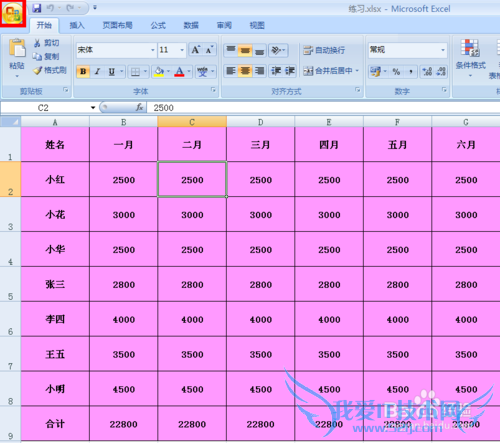Image resolution: width=500 pixels, height=443 pixels.
Task: Click in the formula bar showing 2500
Action: point(323,108)
